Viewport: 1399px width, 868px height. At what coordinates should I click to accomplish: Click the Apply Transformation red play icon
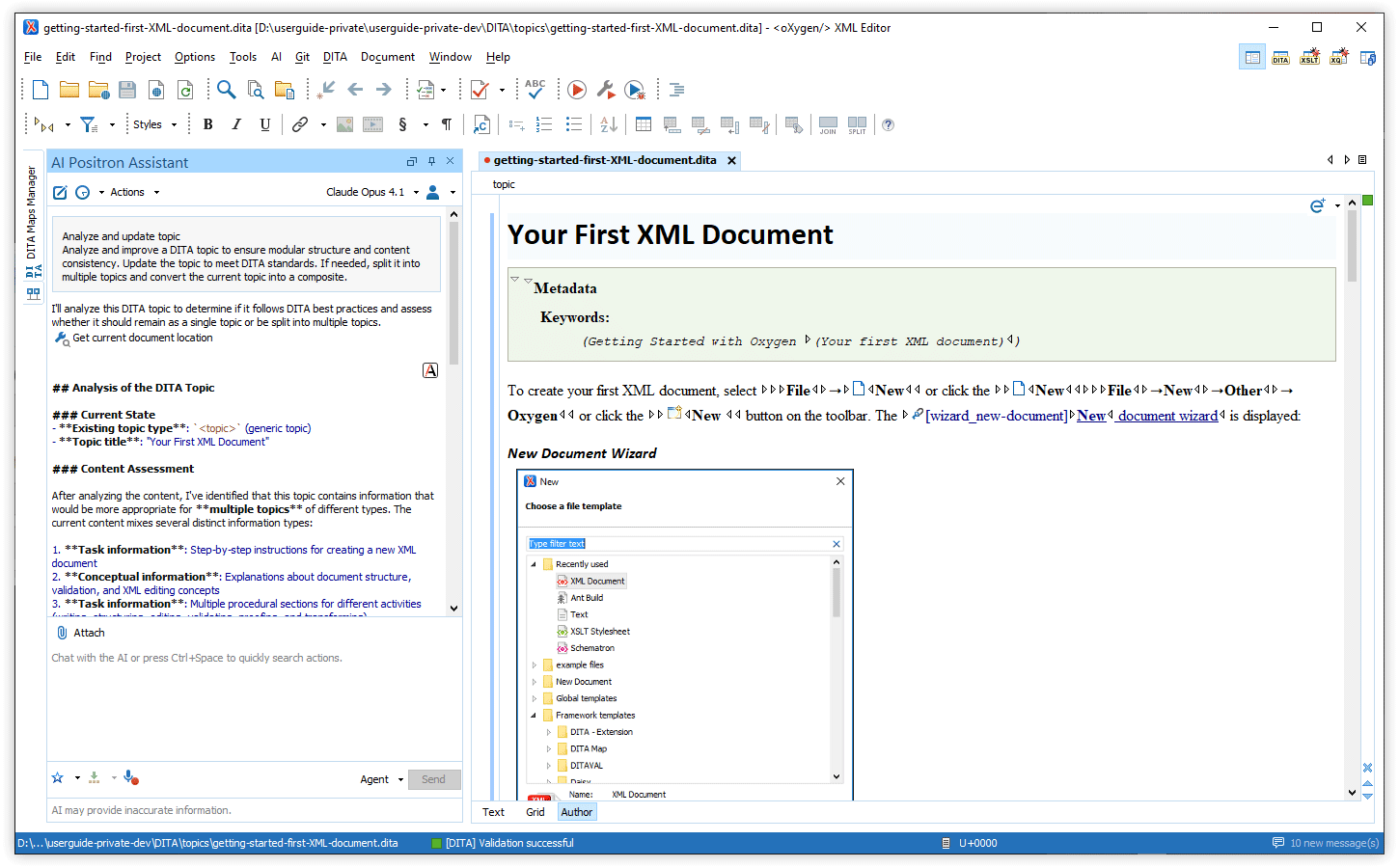(577, 90)
